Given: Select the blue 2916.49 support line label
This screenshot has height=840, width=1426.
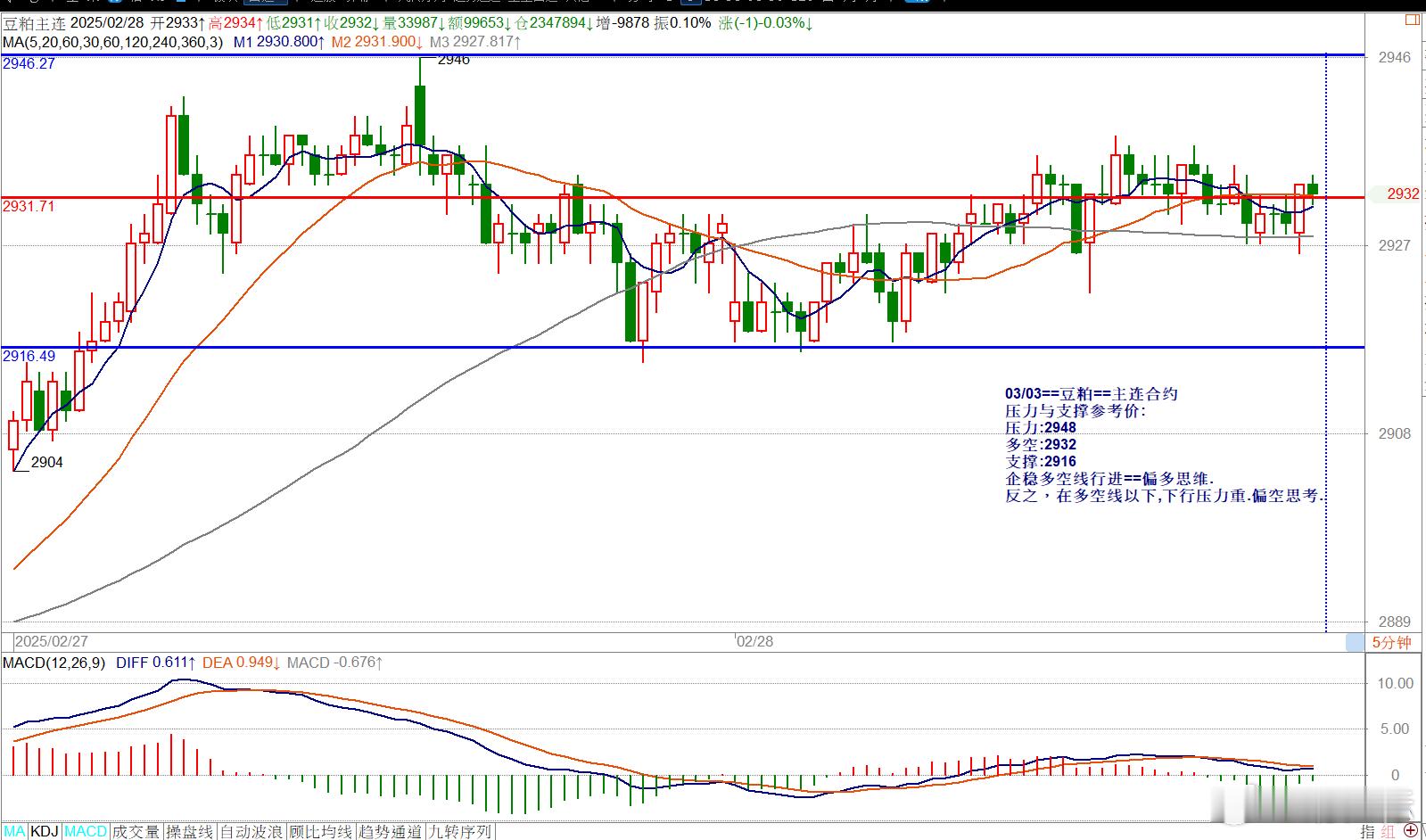Looking at the screenshot, I should (29, 356).
